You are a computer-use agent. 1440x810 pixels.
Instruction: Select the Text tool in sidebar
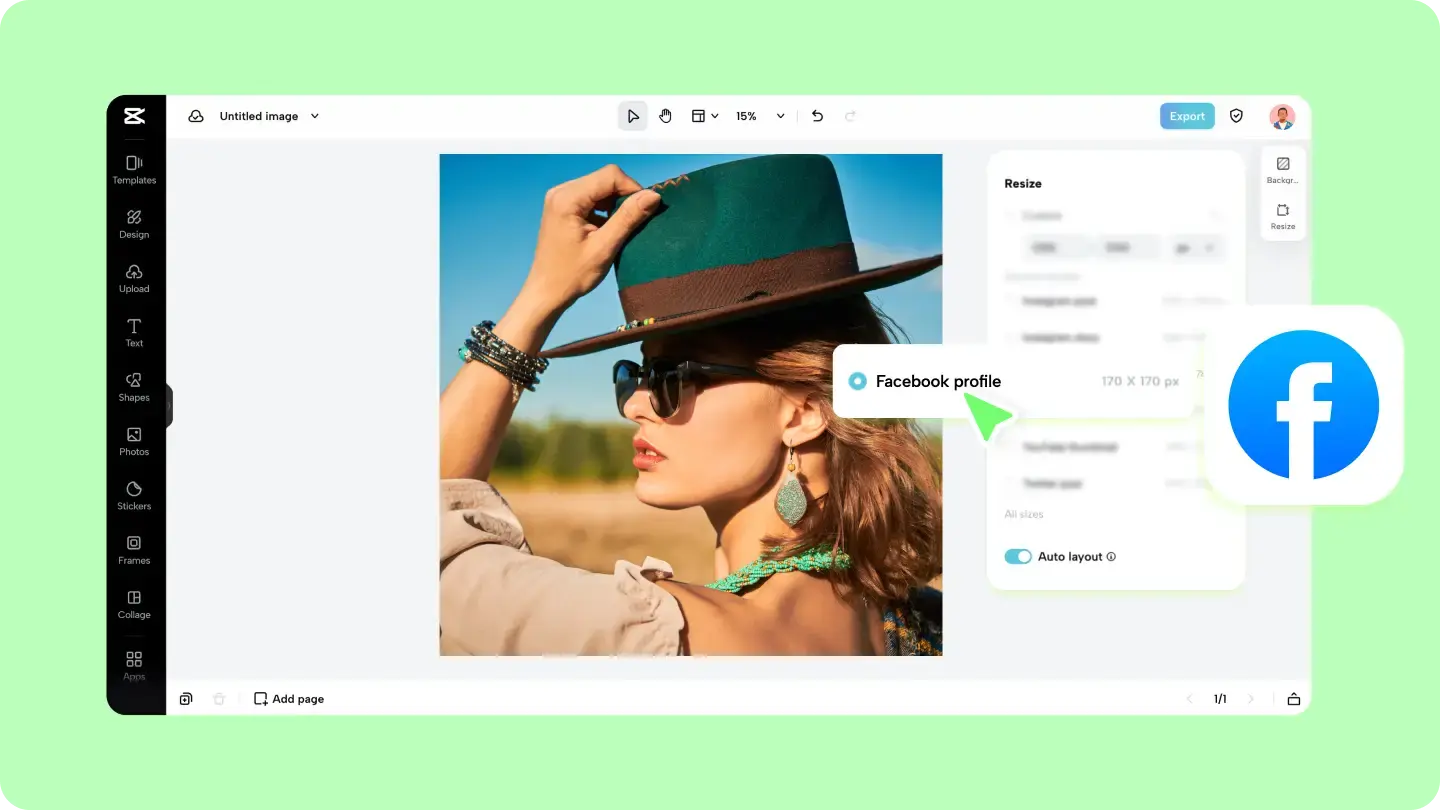point(134,332)
